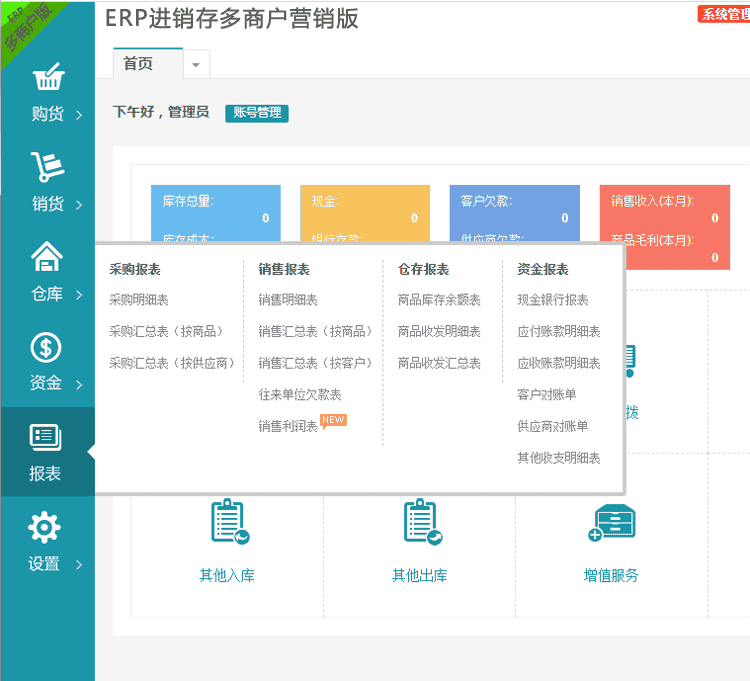Viewport: 750px width, 681px height.
Task: Click the red 系统管理 badge
Action: (724, 14)
